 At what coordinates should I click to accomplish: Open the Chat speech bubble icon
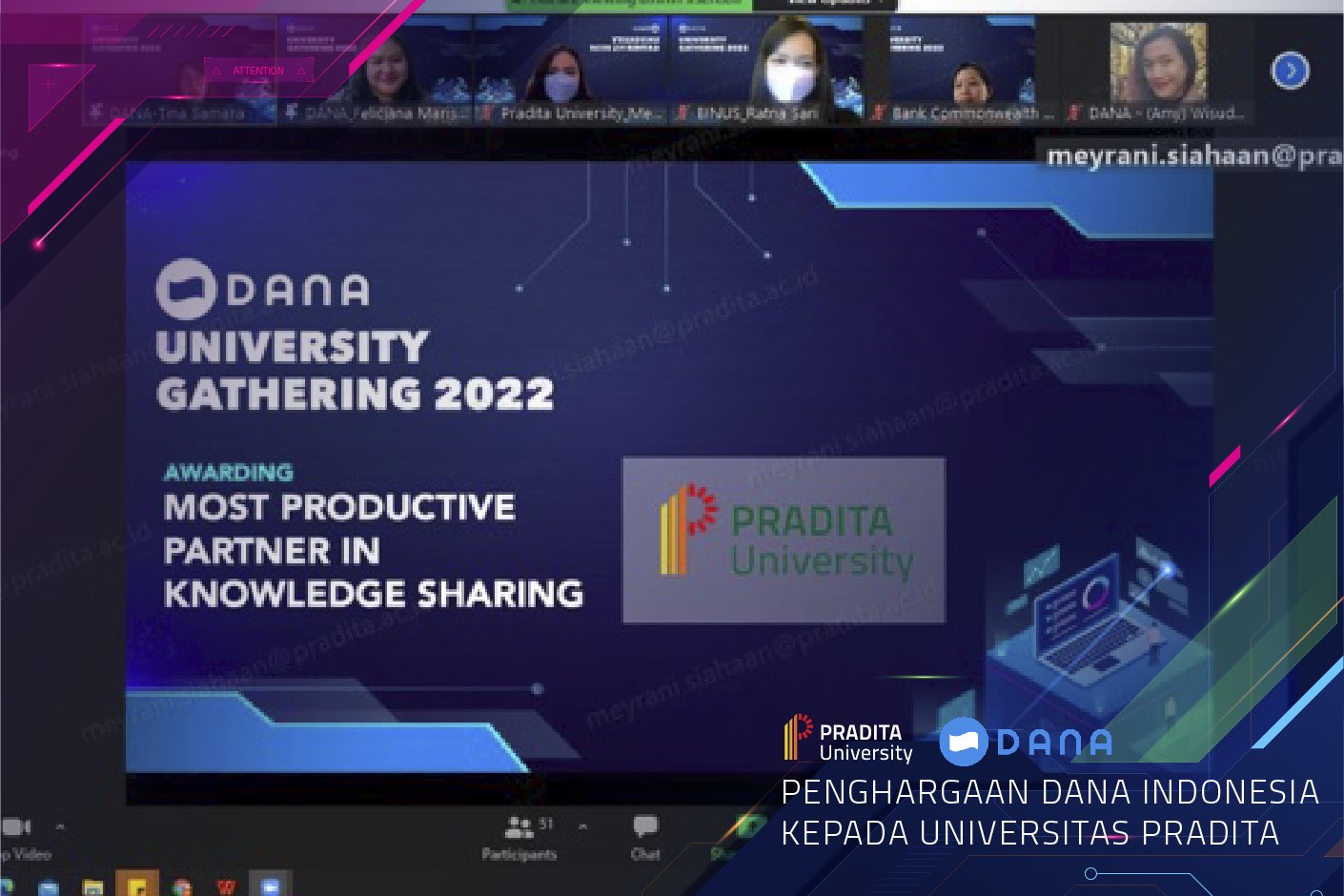[645, 825]
